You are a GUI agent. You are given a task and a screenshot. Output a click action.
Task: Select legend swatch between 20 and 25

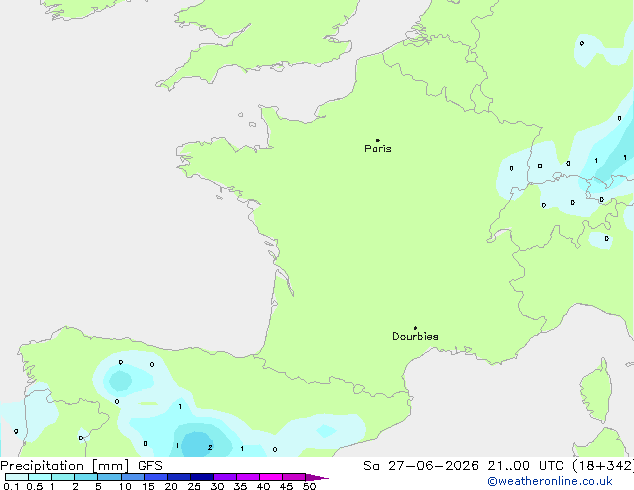179,477
